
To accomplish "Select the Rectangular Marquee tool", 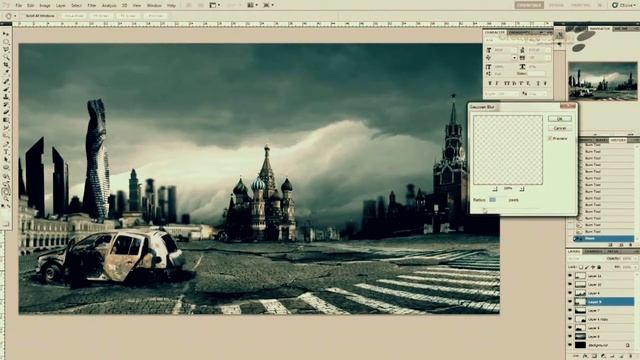I will click(5, 42).
